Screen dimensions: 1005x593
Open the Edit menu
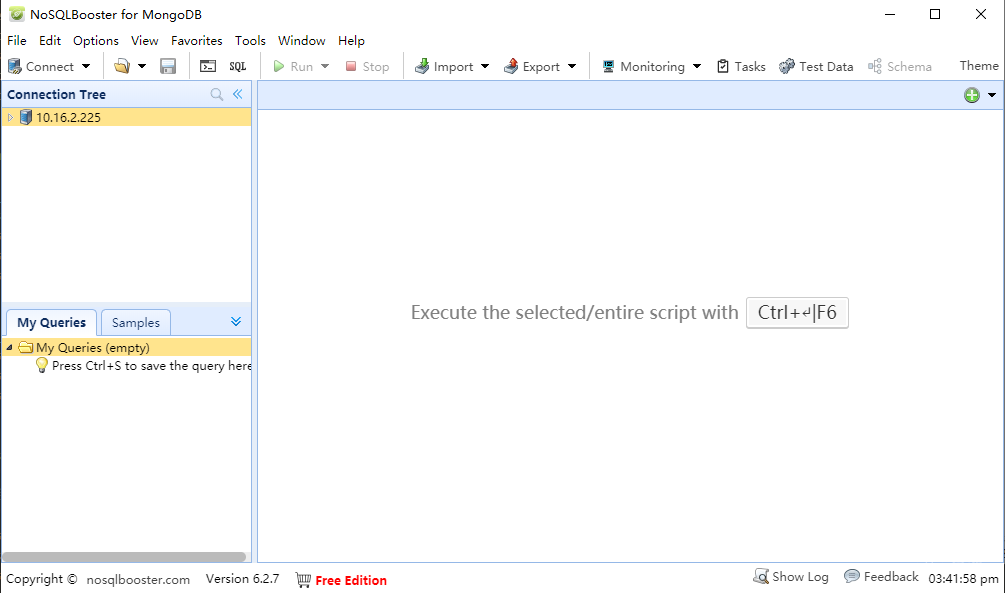tap(50, 40)
